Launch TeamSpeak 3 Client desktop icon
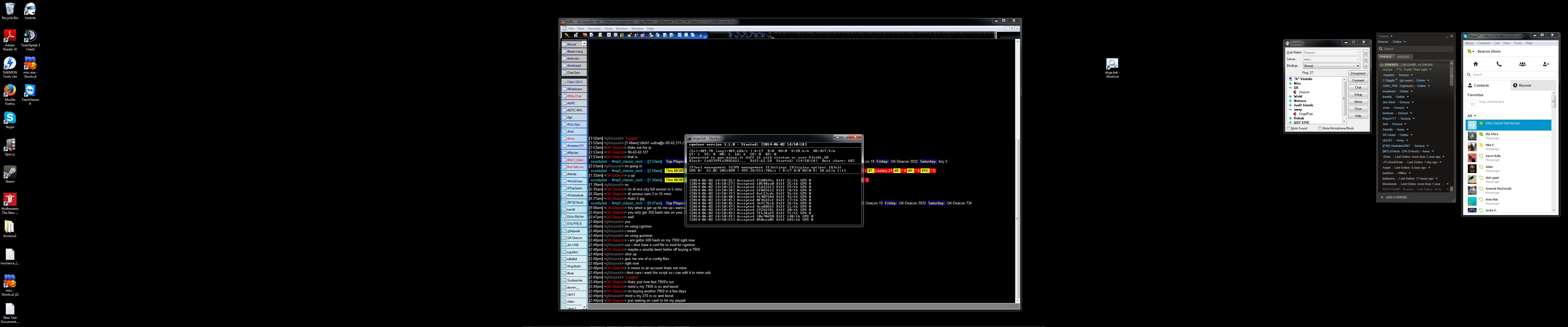1568x327 pixels. 30,40
